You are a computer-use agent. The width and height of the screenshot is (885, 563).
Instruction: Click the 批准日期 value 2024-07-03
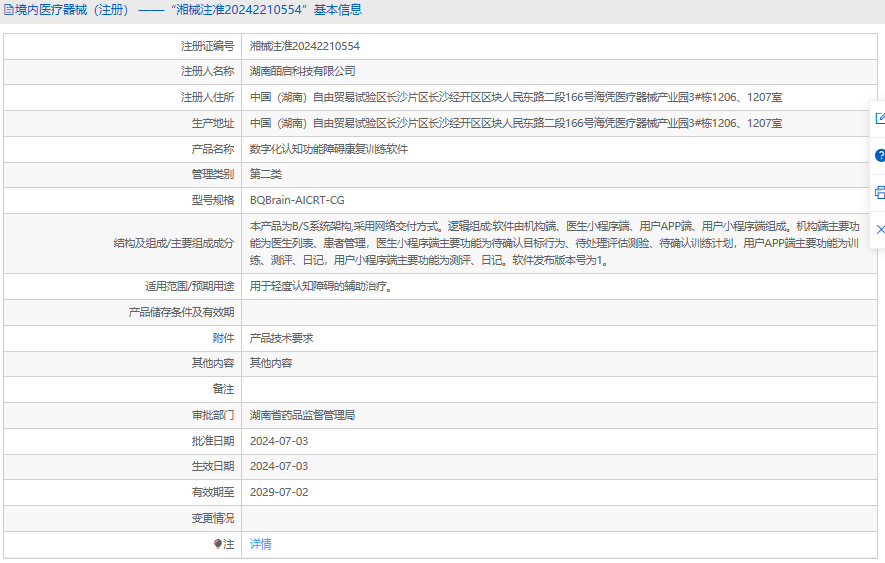coord(279,441)
